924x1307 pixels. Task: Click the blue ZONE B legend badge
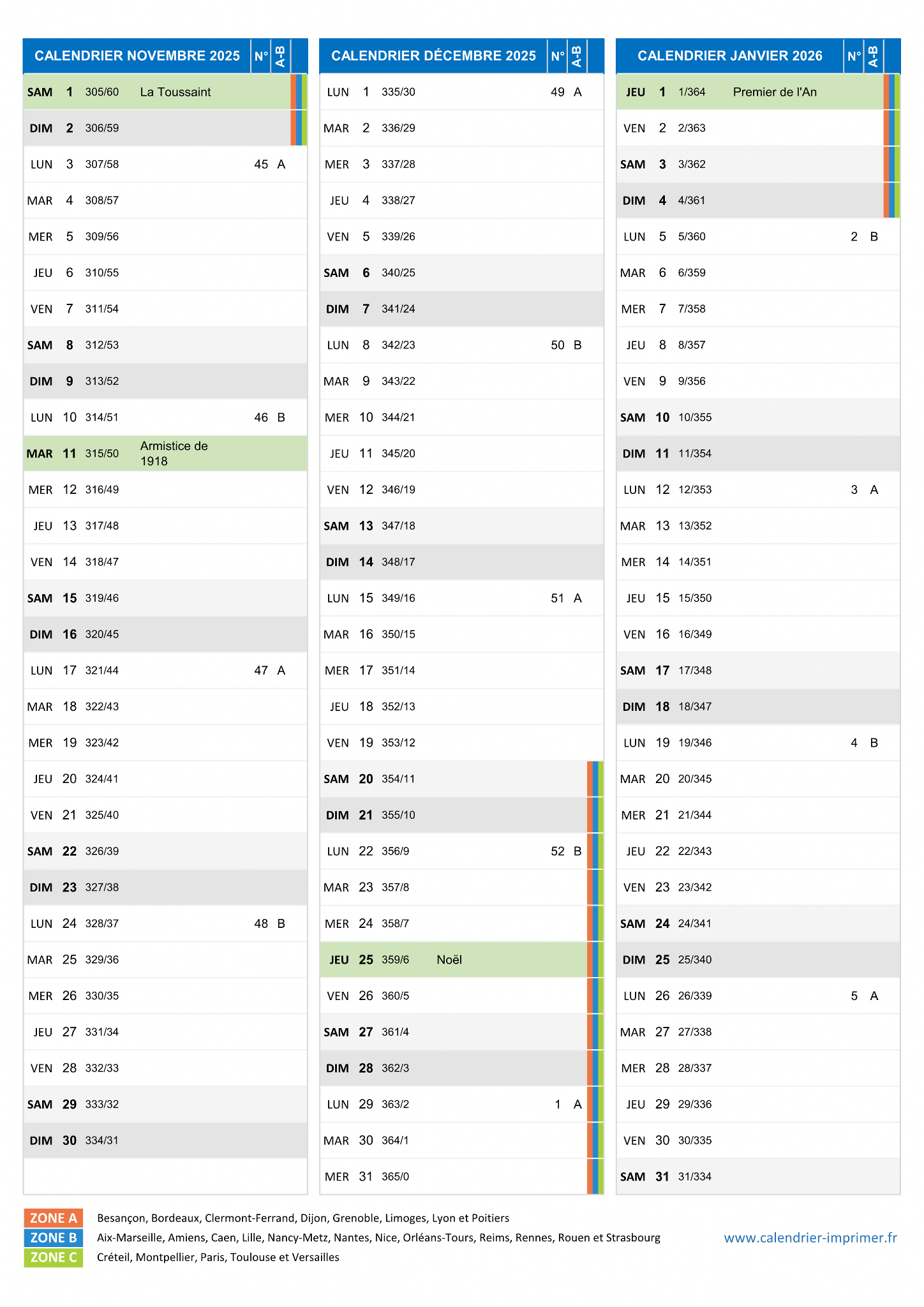click(54, 1237)
